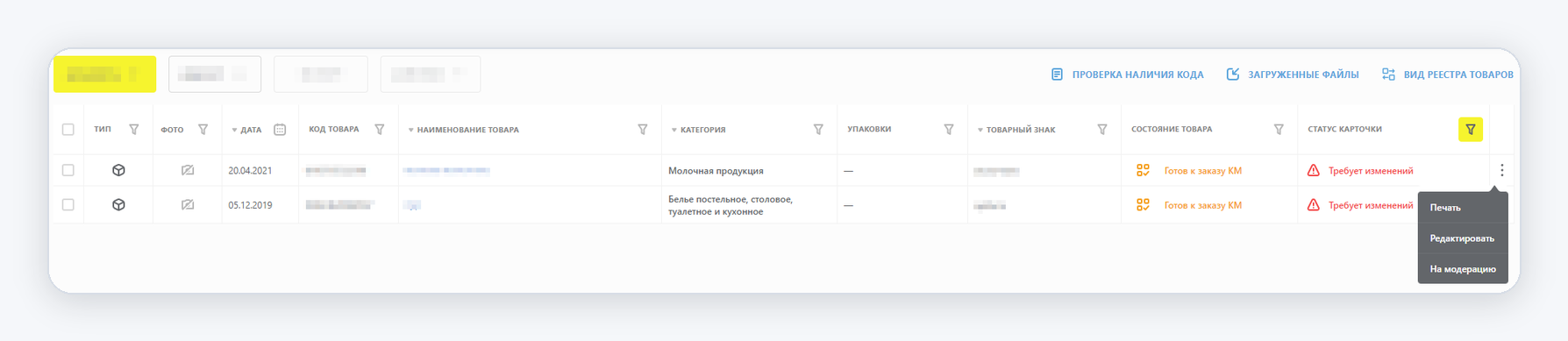This screenshot has width=1568, height=341.
Task: Click the layout icon beside Вид реестра товаров
Action: pos(1388,75)
